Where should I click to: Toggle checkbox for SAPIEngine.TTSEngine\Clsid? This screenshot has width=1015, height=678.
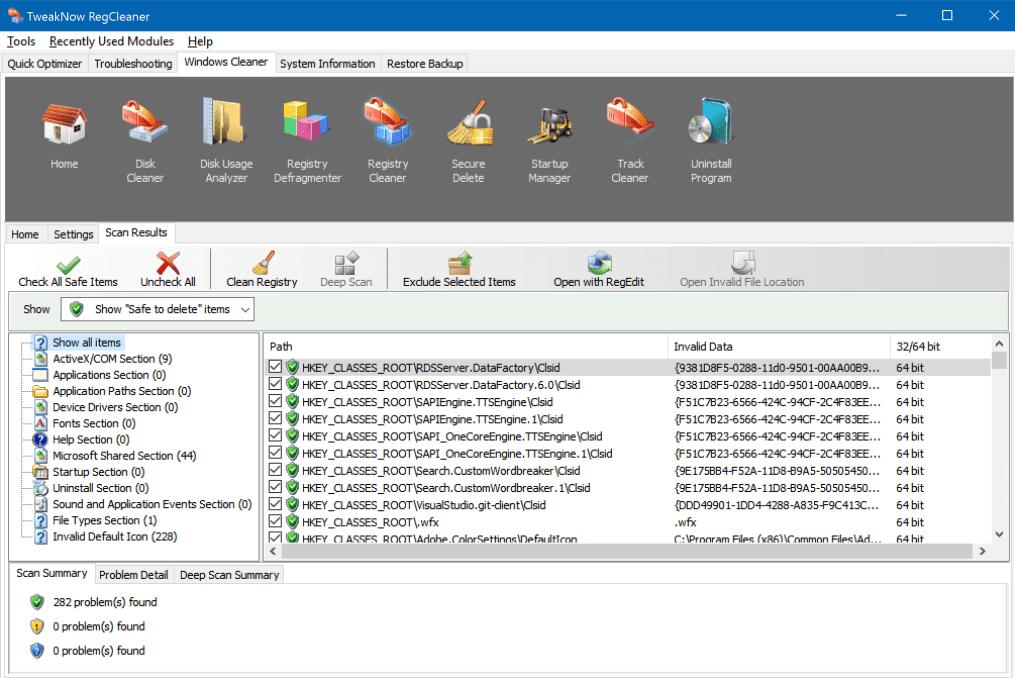tap(275, 401)
